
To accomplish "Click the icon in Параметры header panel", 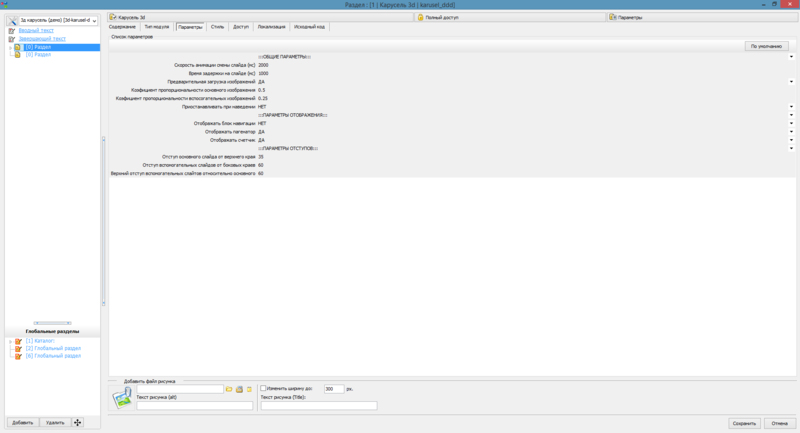I will pyautogui.click(x=613, y=17).
